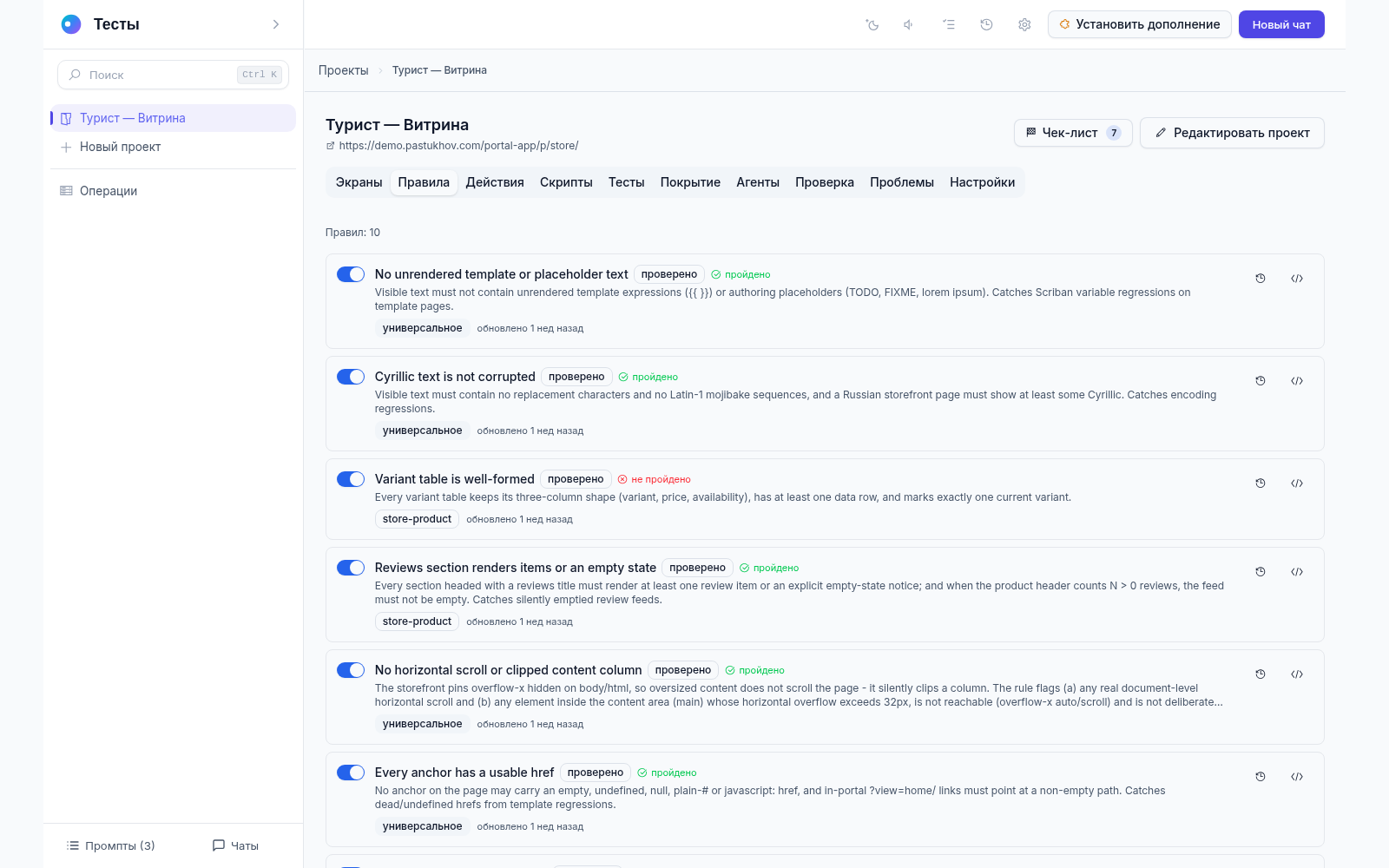Click Установить дополнение button
The image size is (1389, 868).
pos(1140,24)
